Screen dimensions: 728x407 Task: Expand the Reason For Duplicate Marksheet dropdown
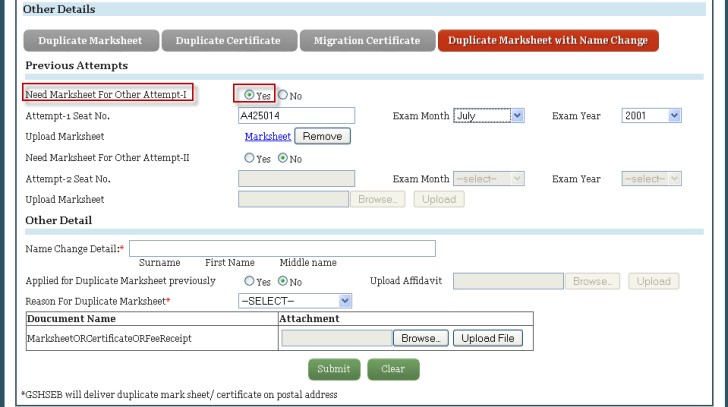click(x=296, y=300)
